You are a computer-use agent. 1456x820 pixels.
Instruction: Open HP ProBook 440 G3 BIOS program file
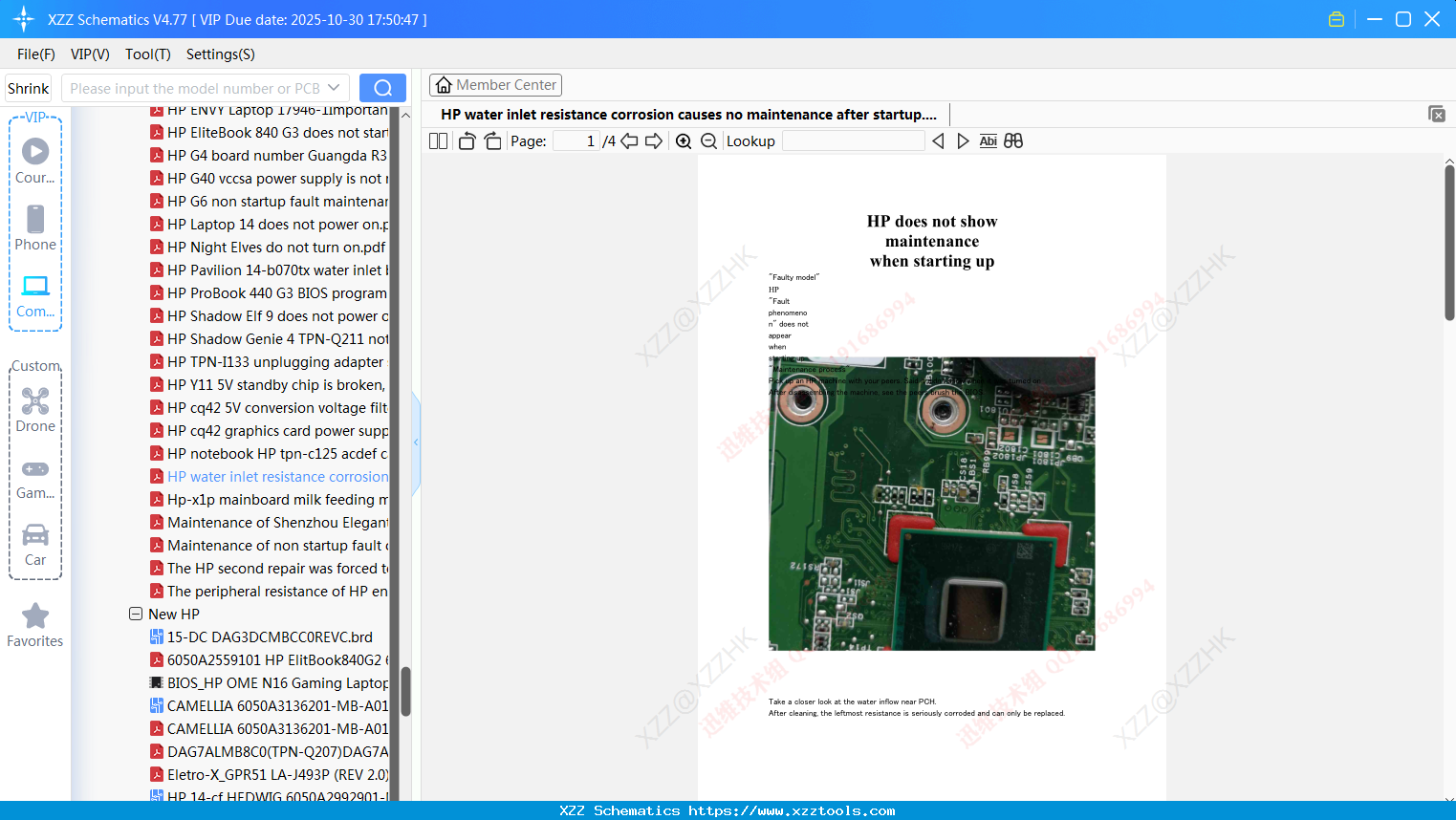click(x=269, y=293)
